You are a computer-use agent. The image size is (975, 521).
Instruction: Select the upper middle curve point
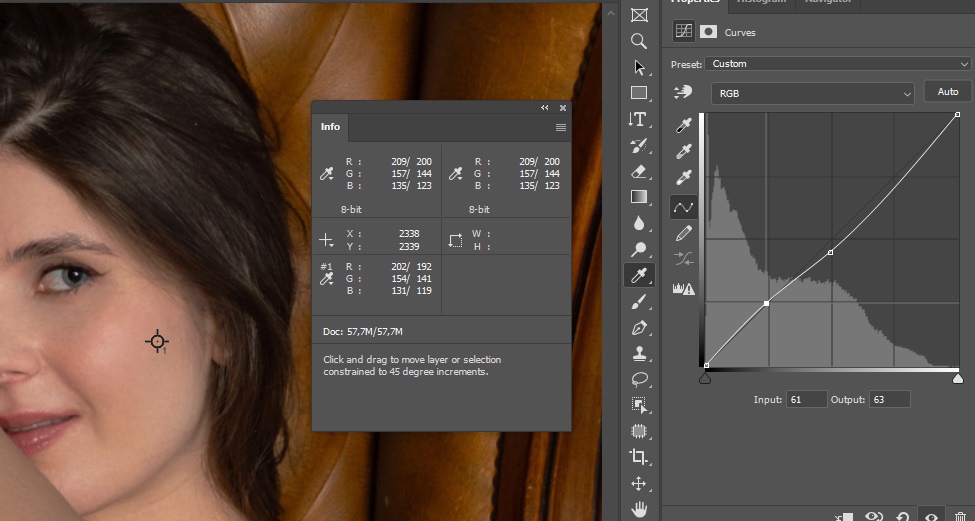[831, 252]
